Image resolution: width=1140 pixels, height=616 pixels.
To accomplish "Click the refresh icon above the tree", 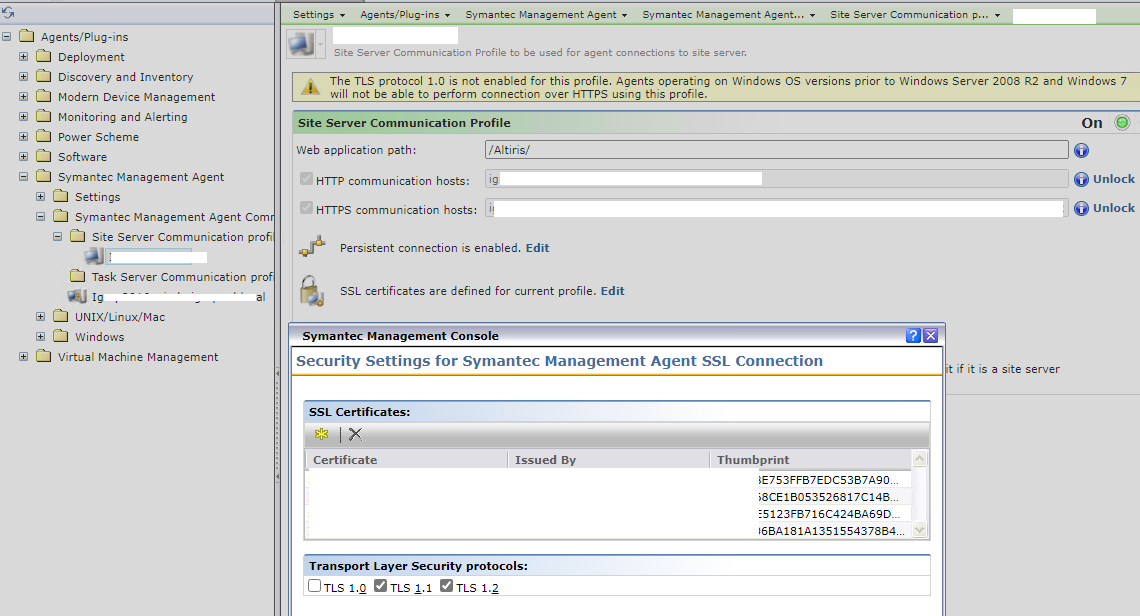I will pos(8,12).
